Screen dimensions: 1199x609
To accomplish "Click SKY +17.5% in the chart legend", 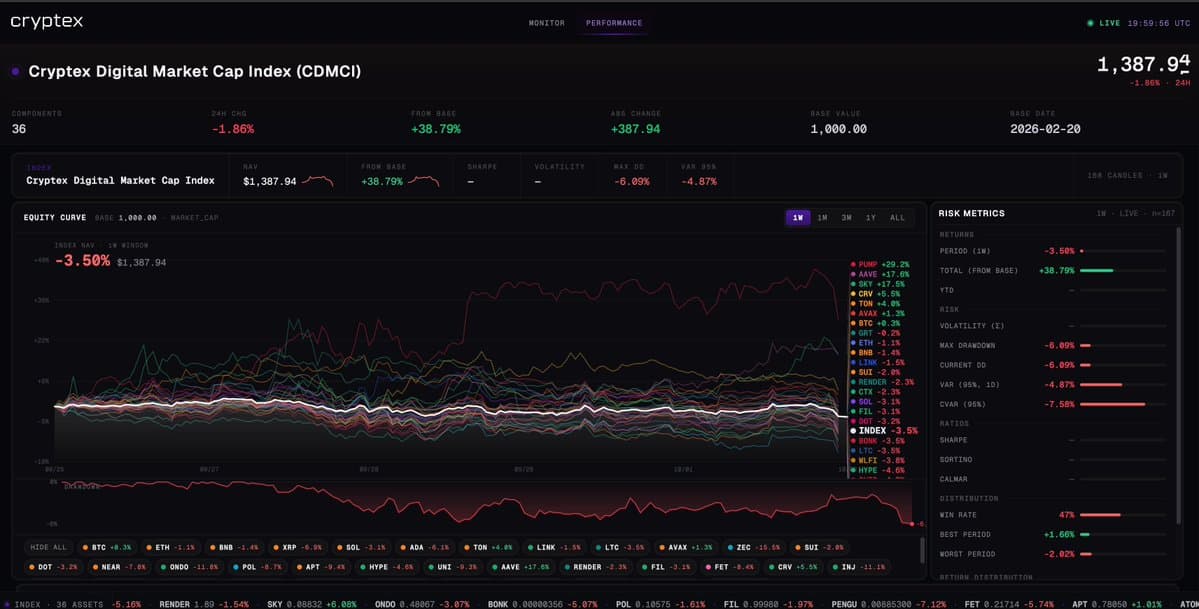I will tap(877, 284).
